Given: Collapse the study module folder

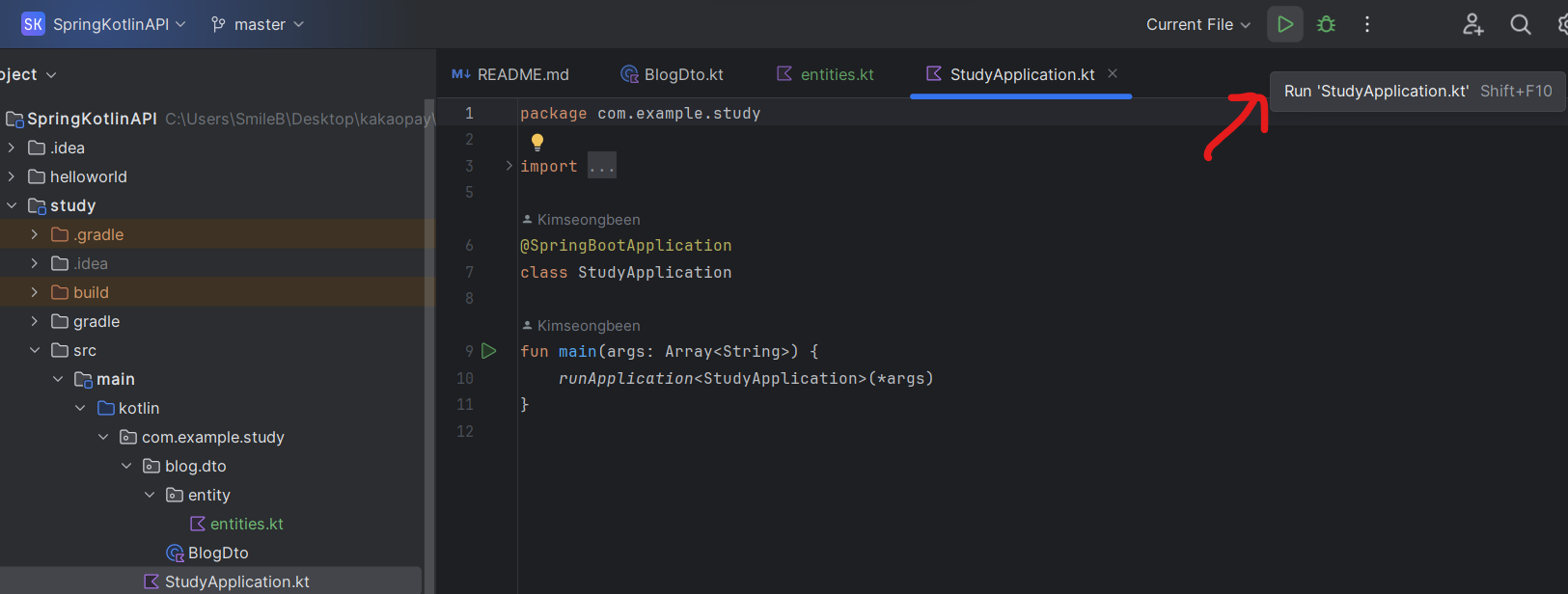Looking at the screenshot, I should pyautogui.click(x=12, y=205).
